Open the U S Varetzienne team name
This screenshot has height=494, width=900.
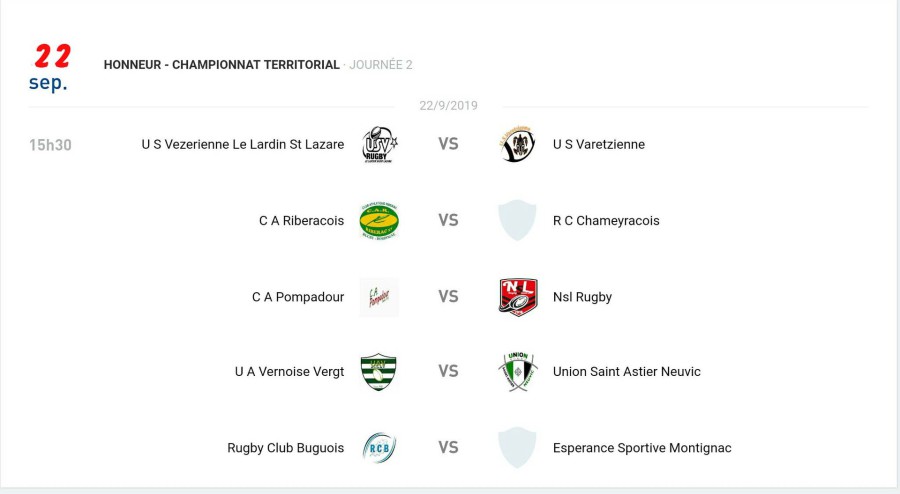(599, 145)
